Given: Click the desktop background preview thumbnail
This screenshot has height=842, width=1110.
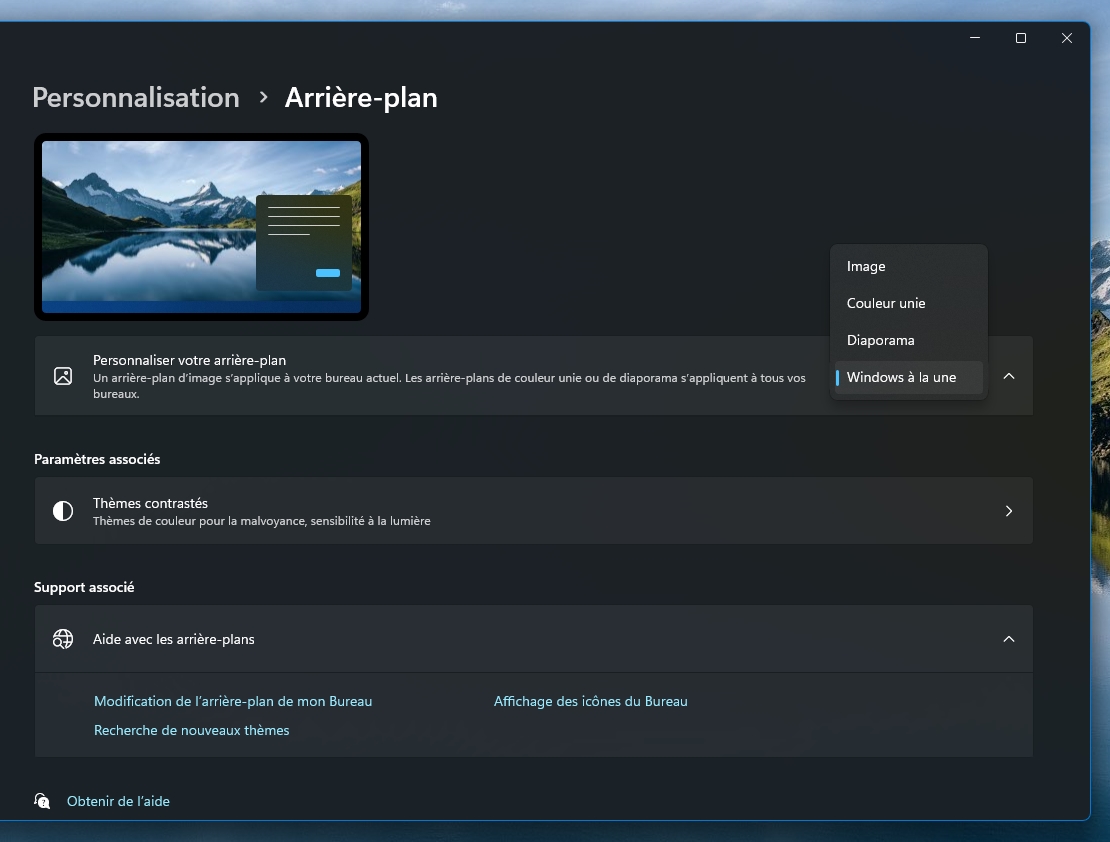Looking at the screenshot, I should pos(201,227).
